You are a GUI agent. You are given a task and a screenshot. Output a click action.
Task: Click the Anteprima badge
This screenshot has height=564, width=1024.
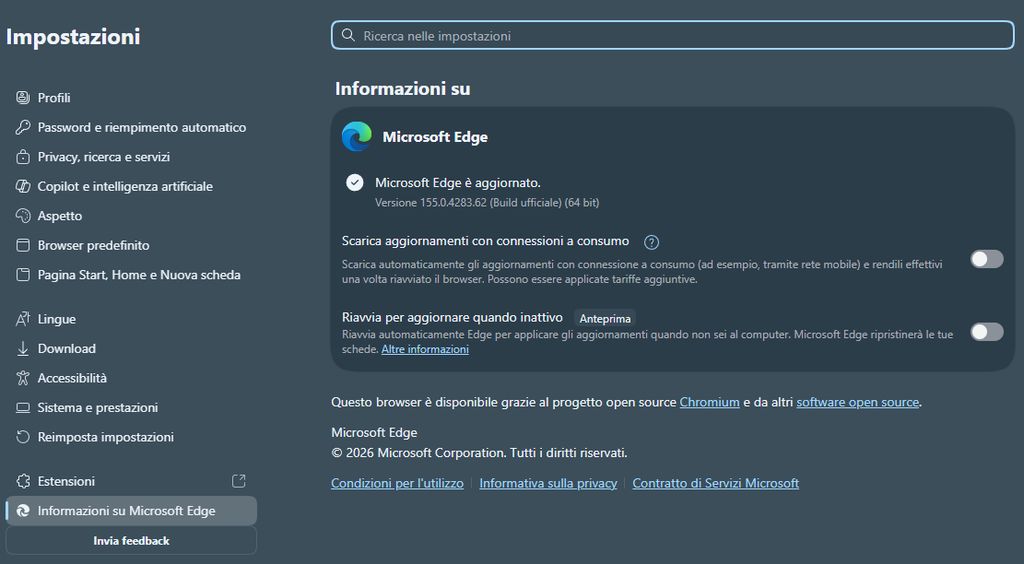tap(605, 319)
